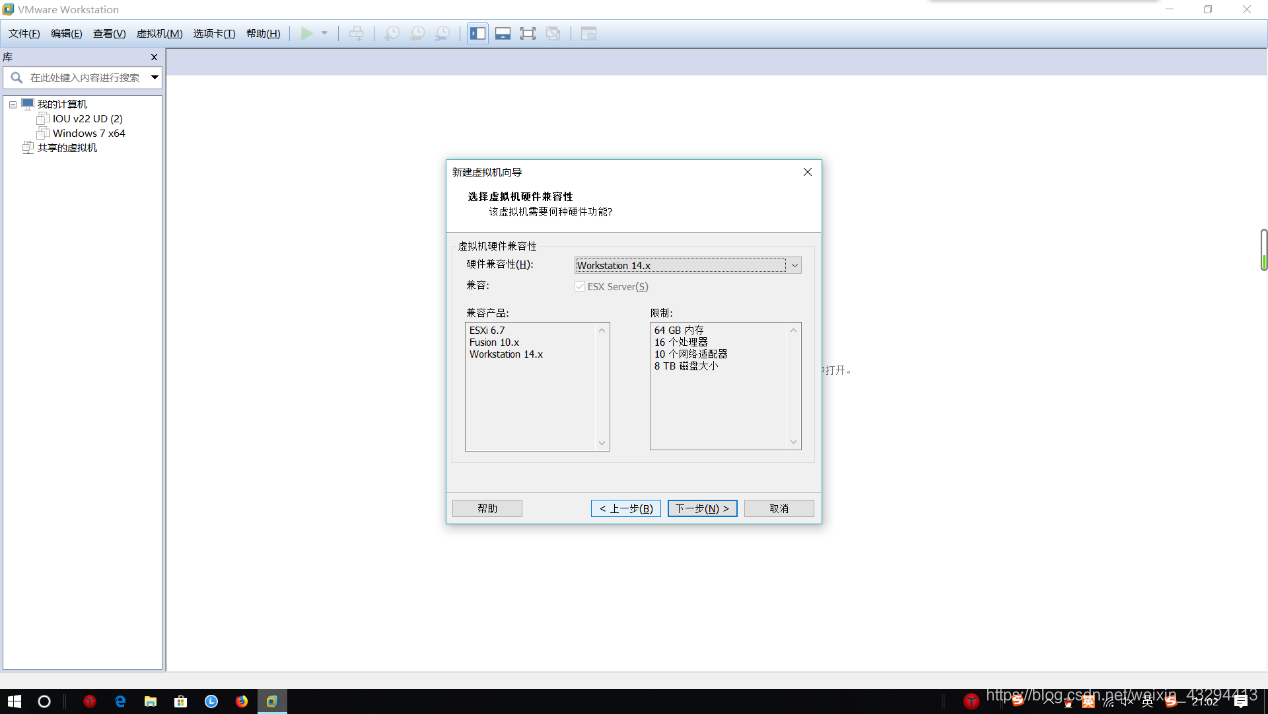The height and width of the screenshot is (714, 1268).
Task: Click the red round app taskbar icon
Action: 90,702
